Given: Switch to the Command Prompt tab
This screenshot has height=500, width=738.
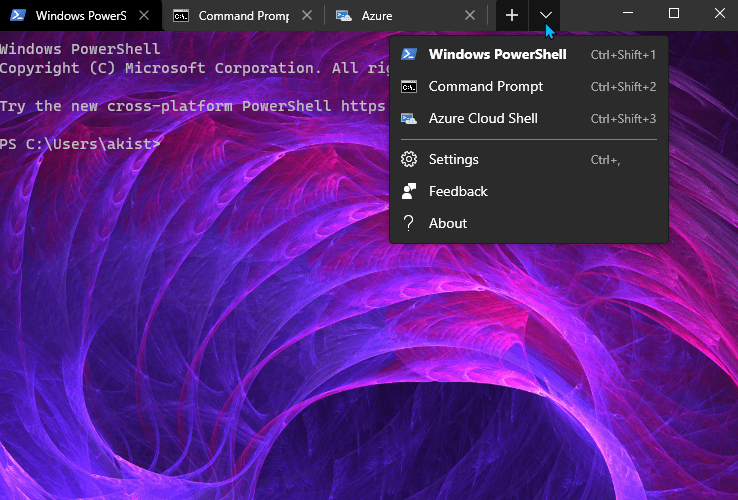Looking at the screenshot, I should [243, 16].
